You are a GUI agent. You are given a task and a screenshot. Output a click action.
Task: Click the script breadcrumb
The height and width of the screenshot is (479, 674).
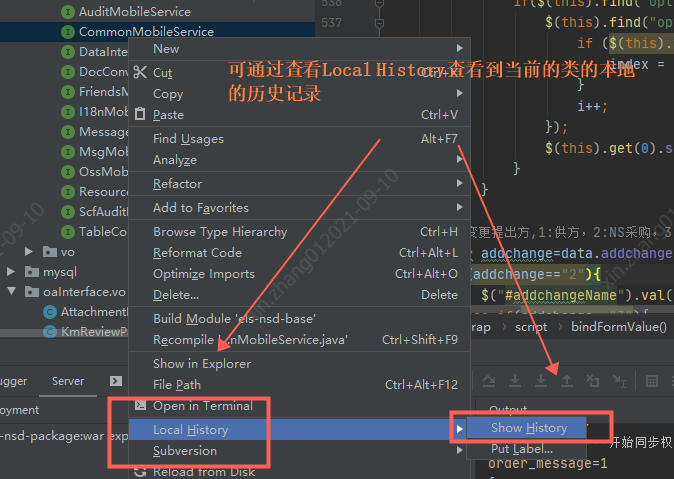[531, 327]
